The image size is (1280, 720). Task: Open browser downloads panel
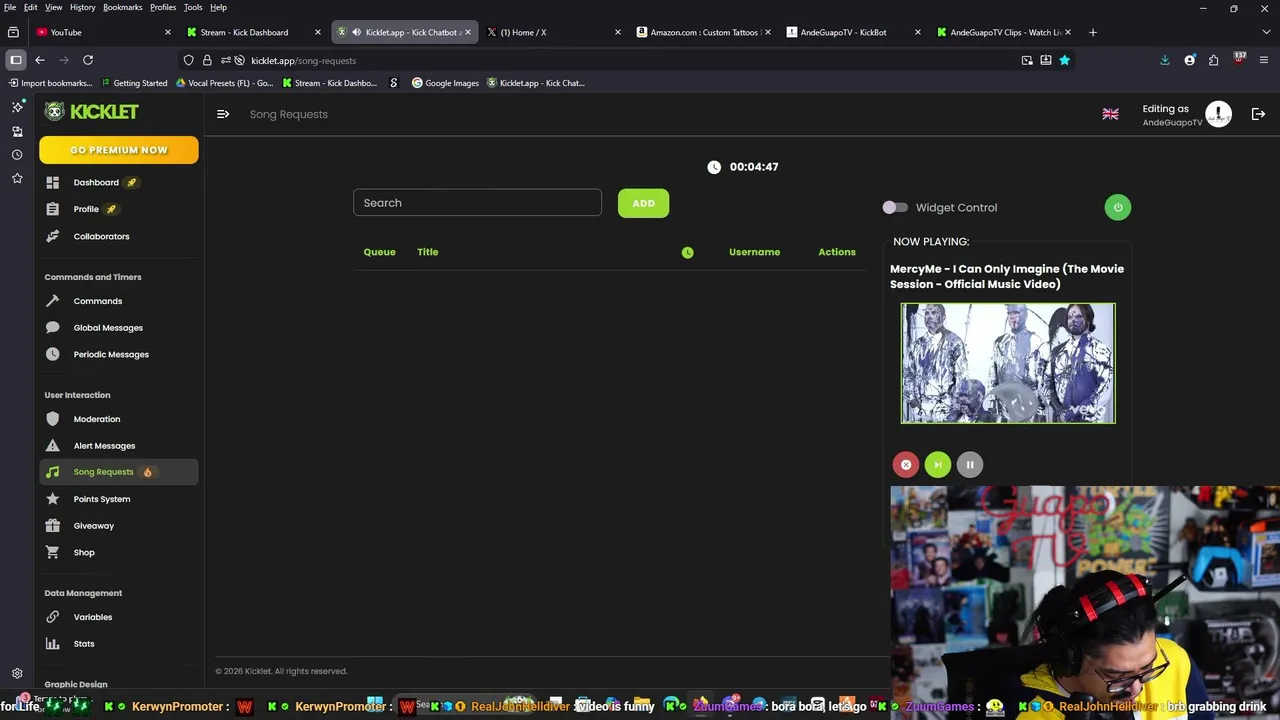(x=1165, y=60)
